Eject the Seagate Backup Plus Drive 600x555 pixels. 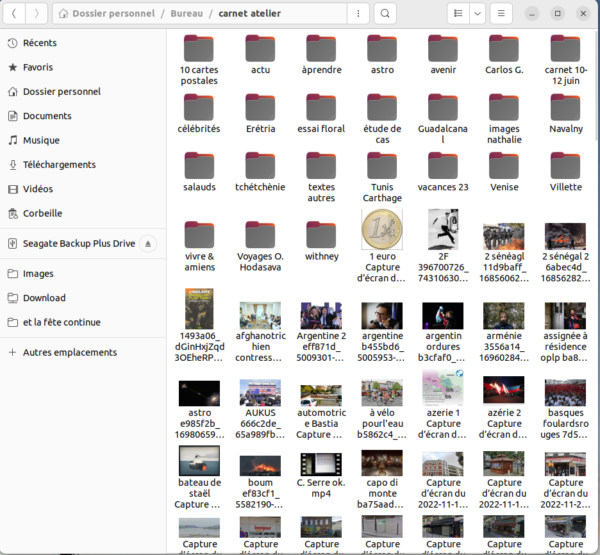[148, 243]
